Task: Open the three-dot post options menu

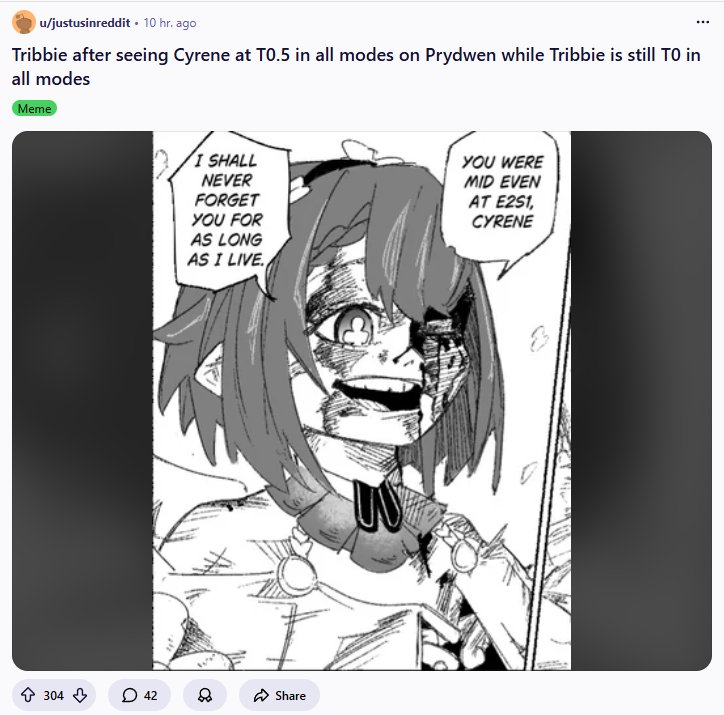Action: coord(702,22)
